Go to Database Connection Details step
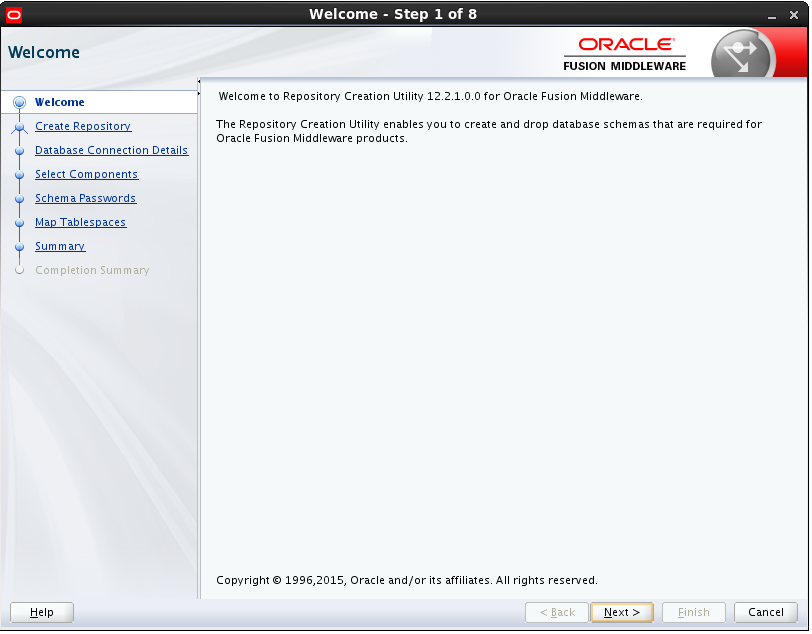Viewport: 812px width, 634px height. click(111, 150)
